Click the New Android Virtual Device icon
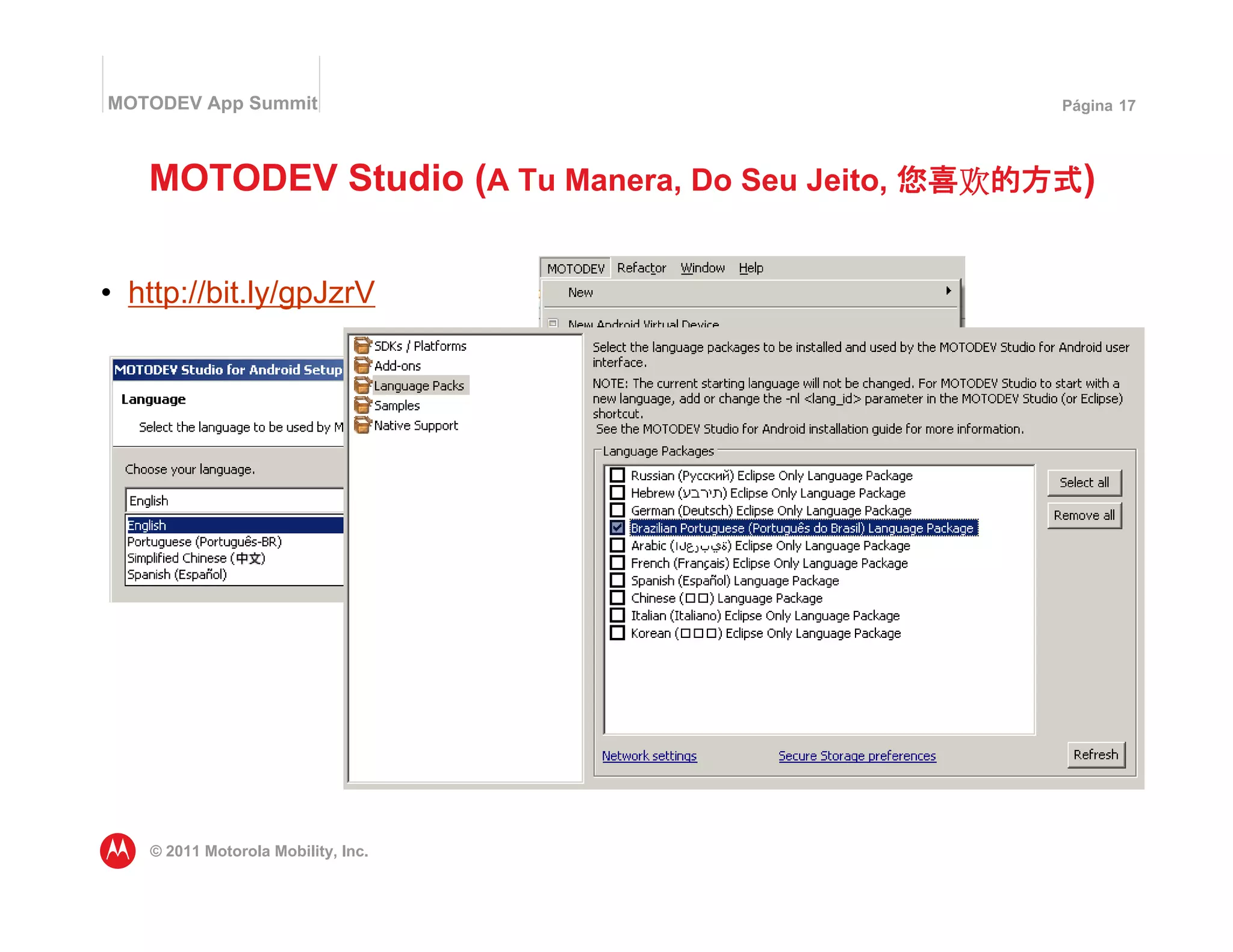This screenshot has height=952, width=1233. [553, 323]
